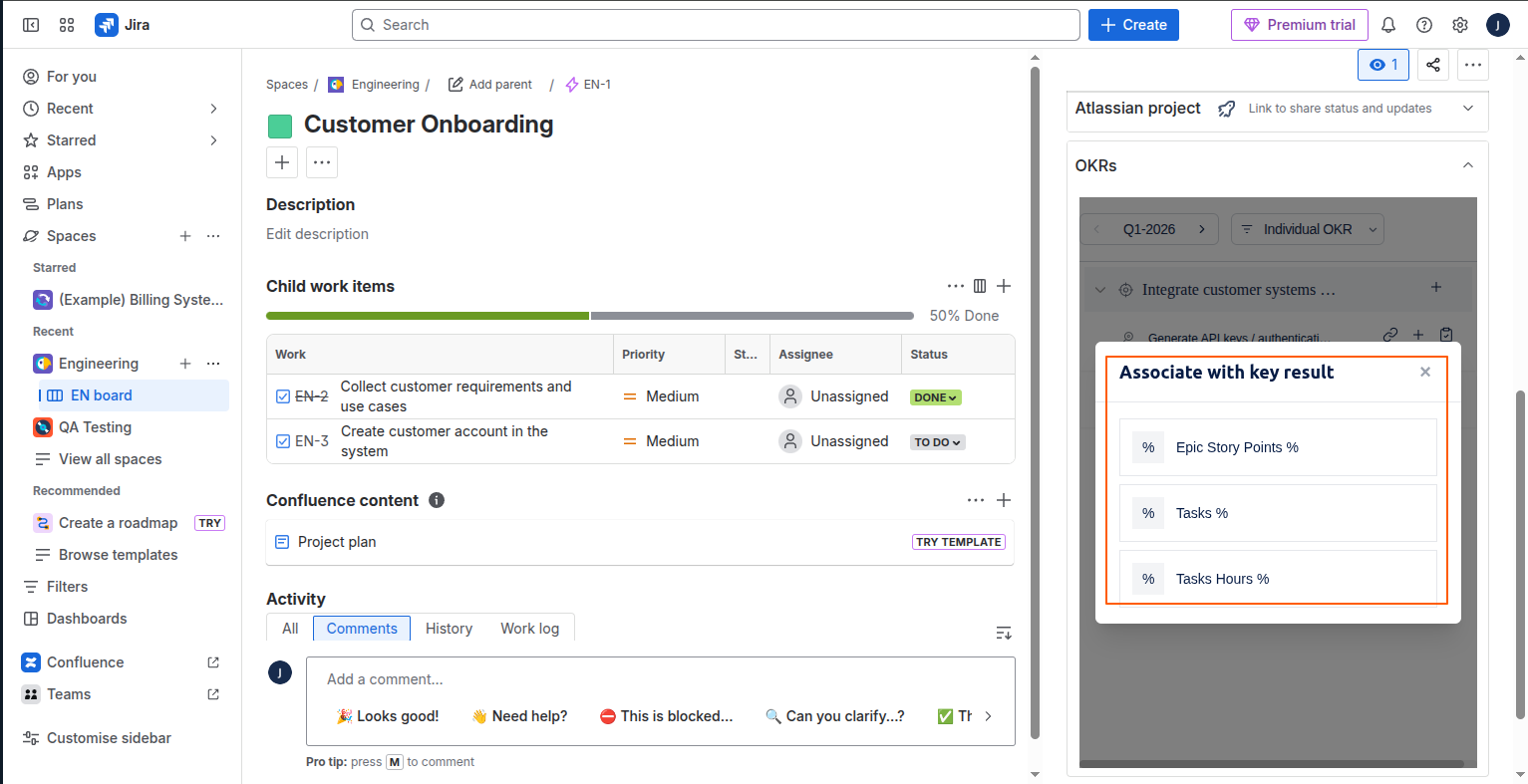Click TRY TEMPLATE for Project plan
Image resolution: width=1528 pixels, height=784 pixels.
(959, 542)
